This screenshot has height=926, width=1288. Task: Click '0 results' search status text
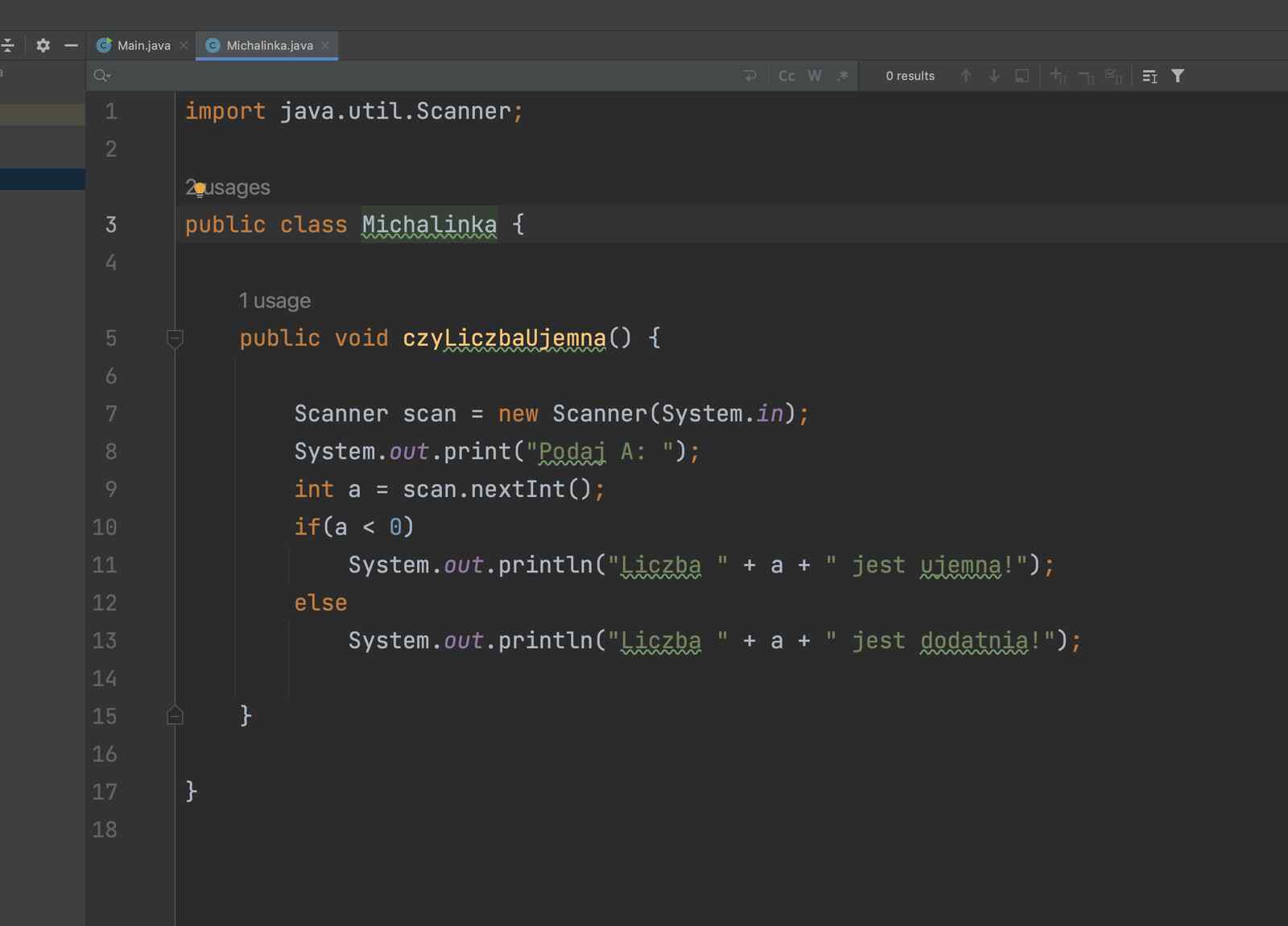click(x=910, y=76)
